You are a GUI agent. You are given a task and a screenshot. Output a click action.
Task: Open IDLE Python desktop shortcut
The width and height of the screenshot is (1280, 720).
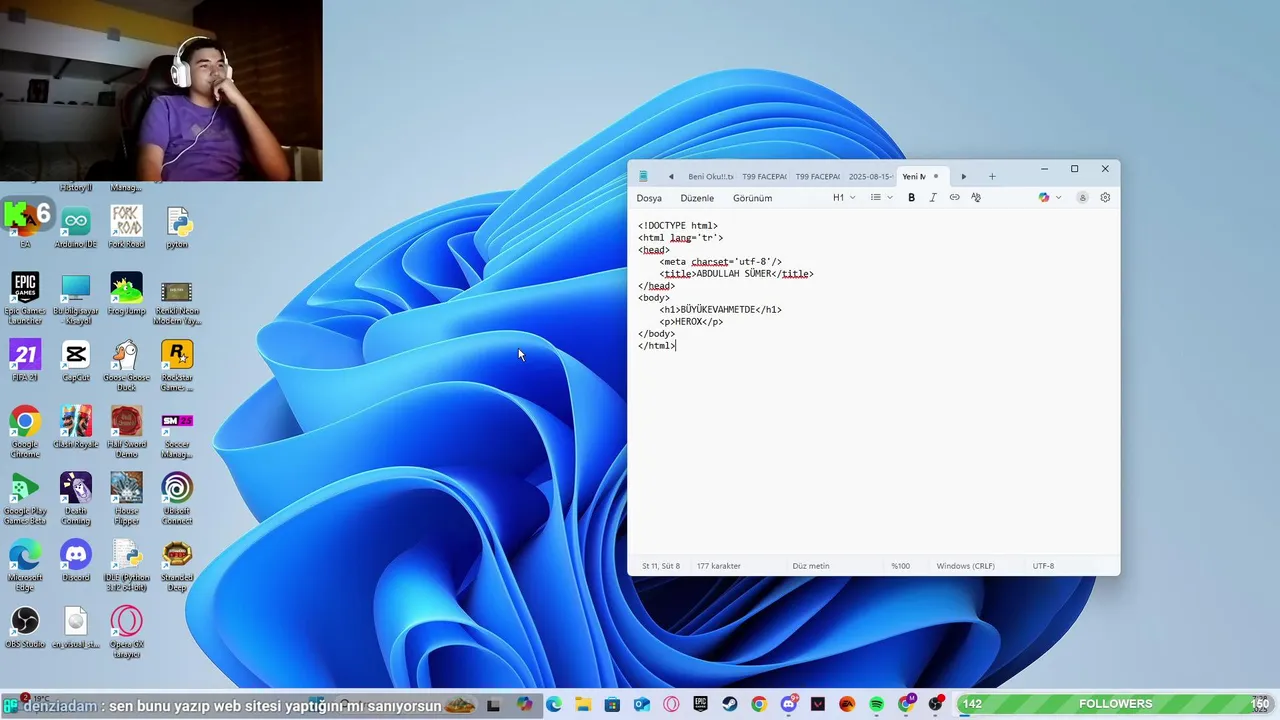point(127,566)
